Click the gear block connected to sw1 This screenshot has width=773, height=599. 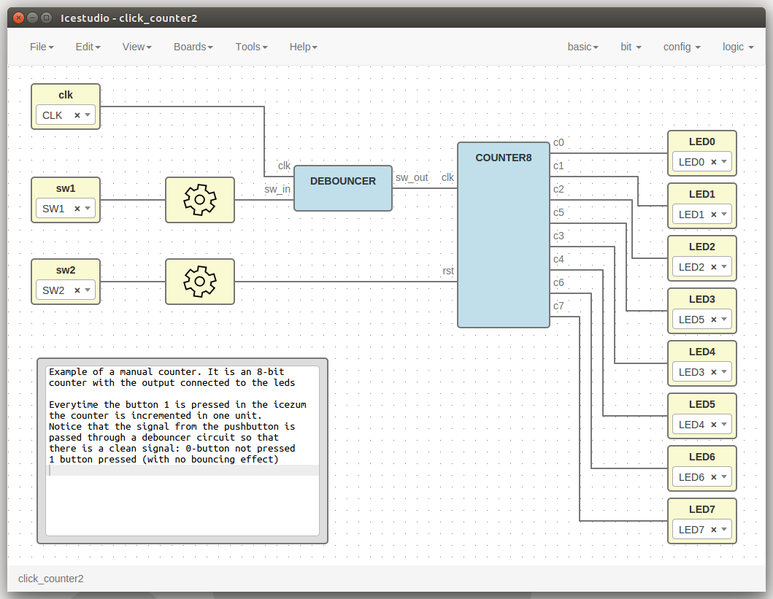(x=199, y=200)
